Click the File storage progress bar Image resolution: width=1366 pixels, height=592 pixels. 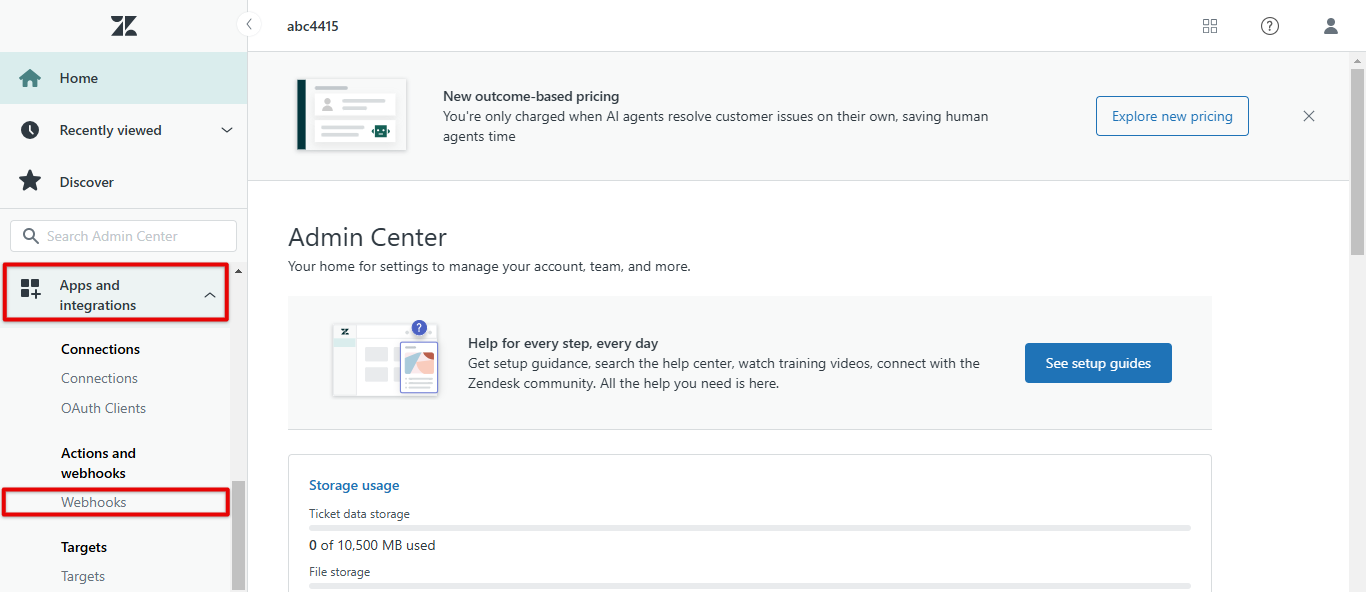pos(749,585)
